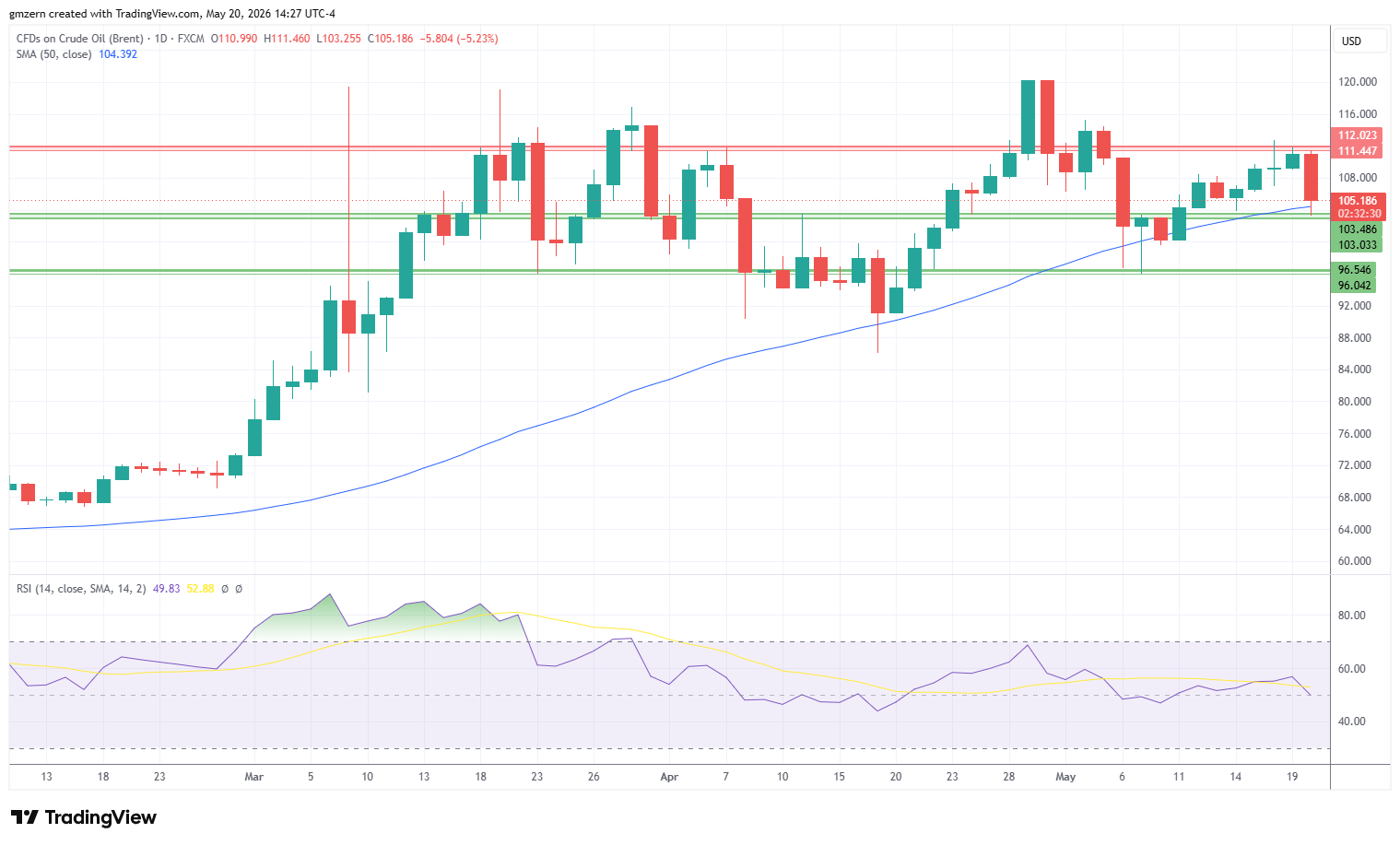Select the red 112.023 price label
The height and width of the screenshot is (845, 1400).
coord(1358,135)
